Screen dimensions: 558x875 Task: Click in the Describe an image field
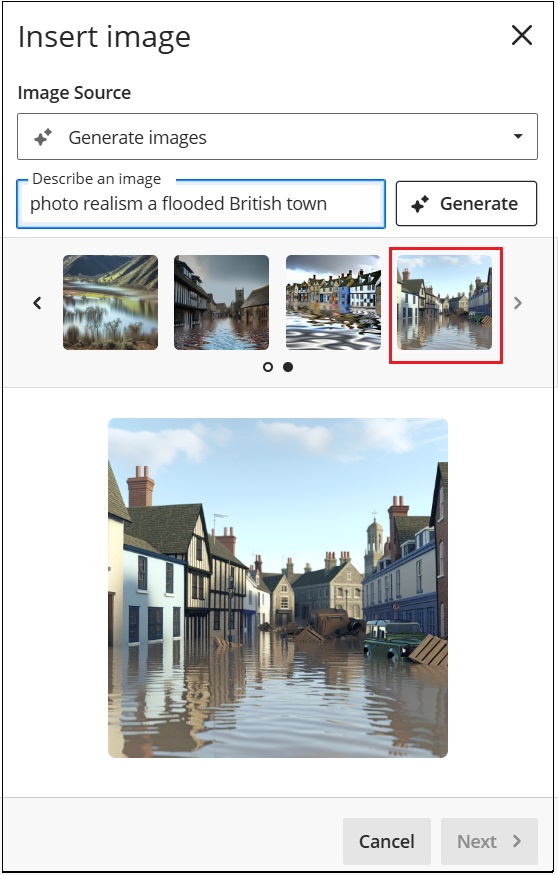tap(201, 204)
